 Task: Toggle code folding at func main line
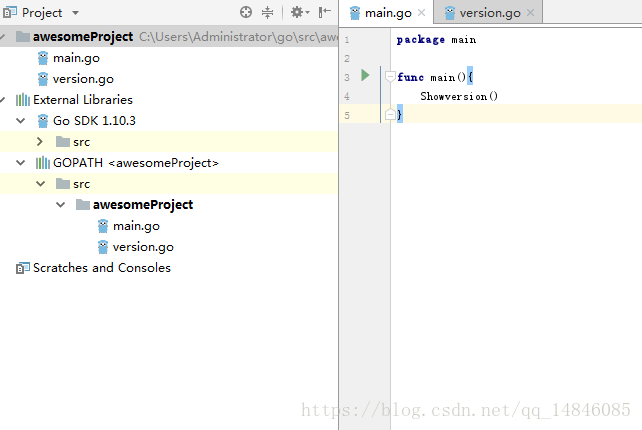[390, 77]
